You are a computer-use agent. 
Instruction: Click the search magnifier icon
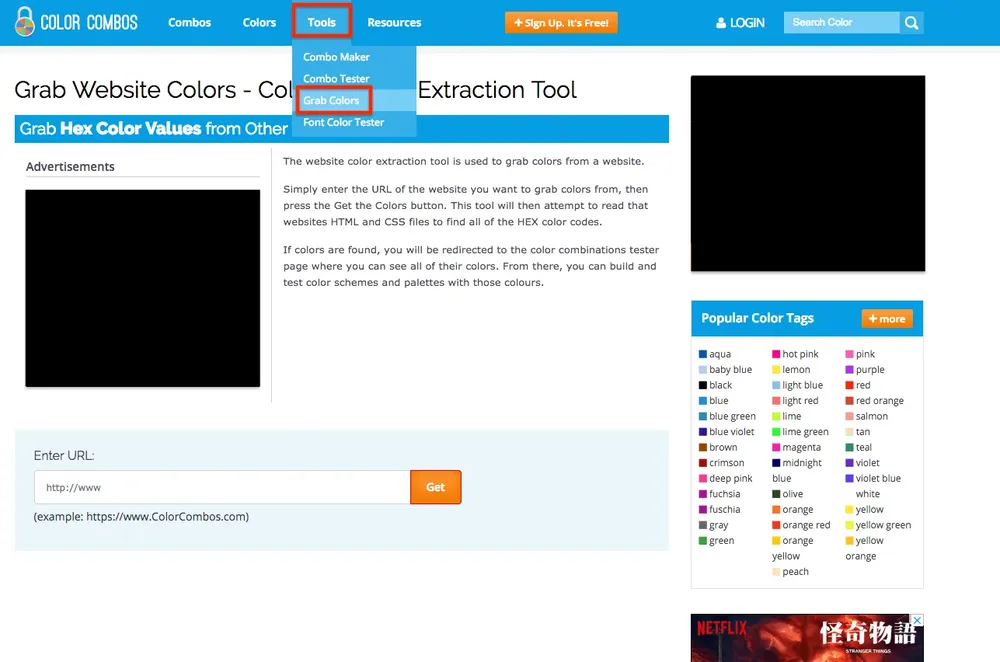(x=911, y=23)
